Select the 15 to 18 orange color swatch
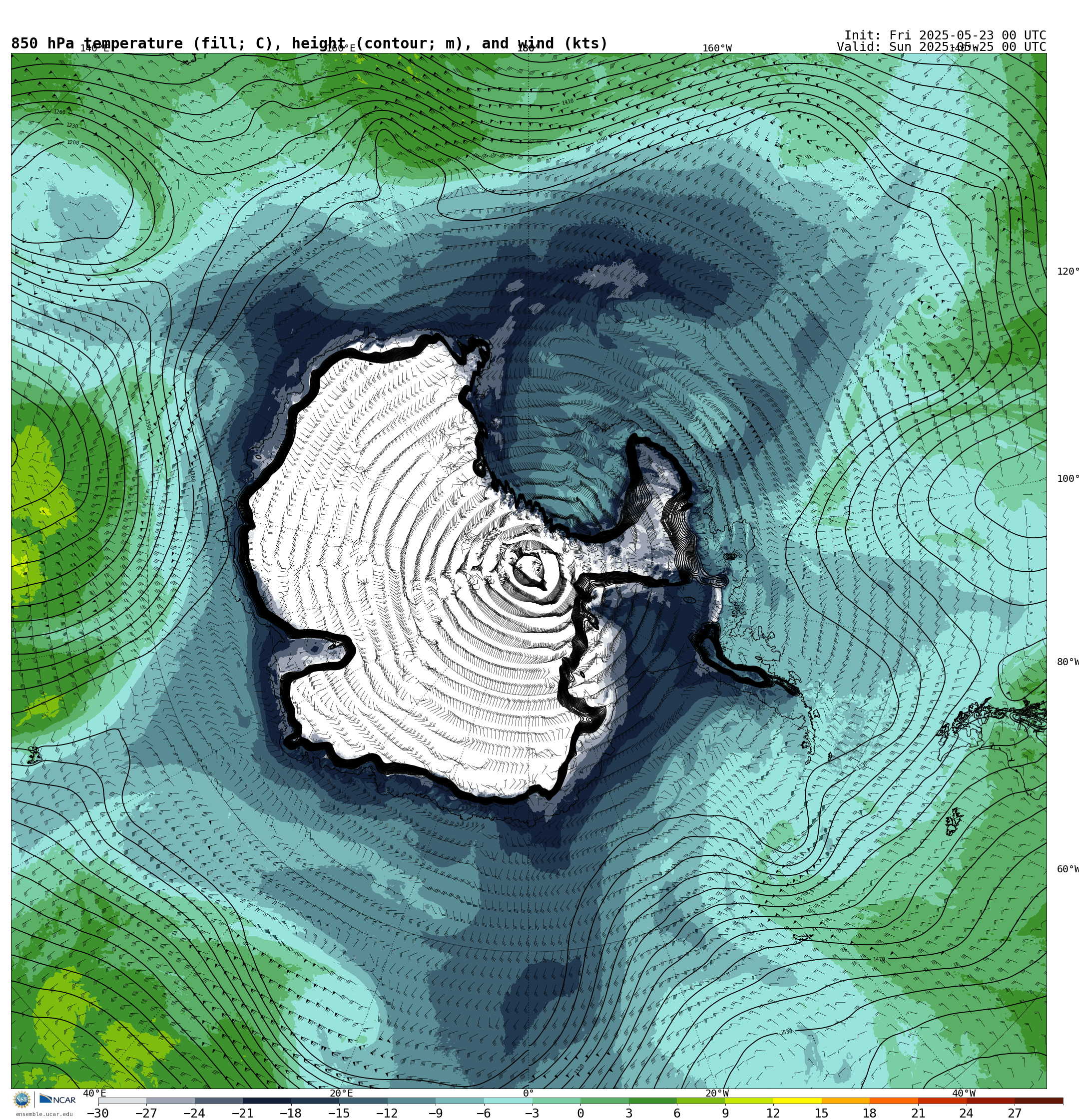The image size is (1079, 1120). [846, 1101]
